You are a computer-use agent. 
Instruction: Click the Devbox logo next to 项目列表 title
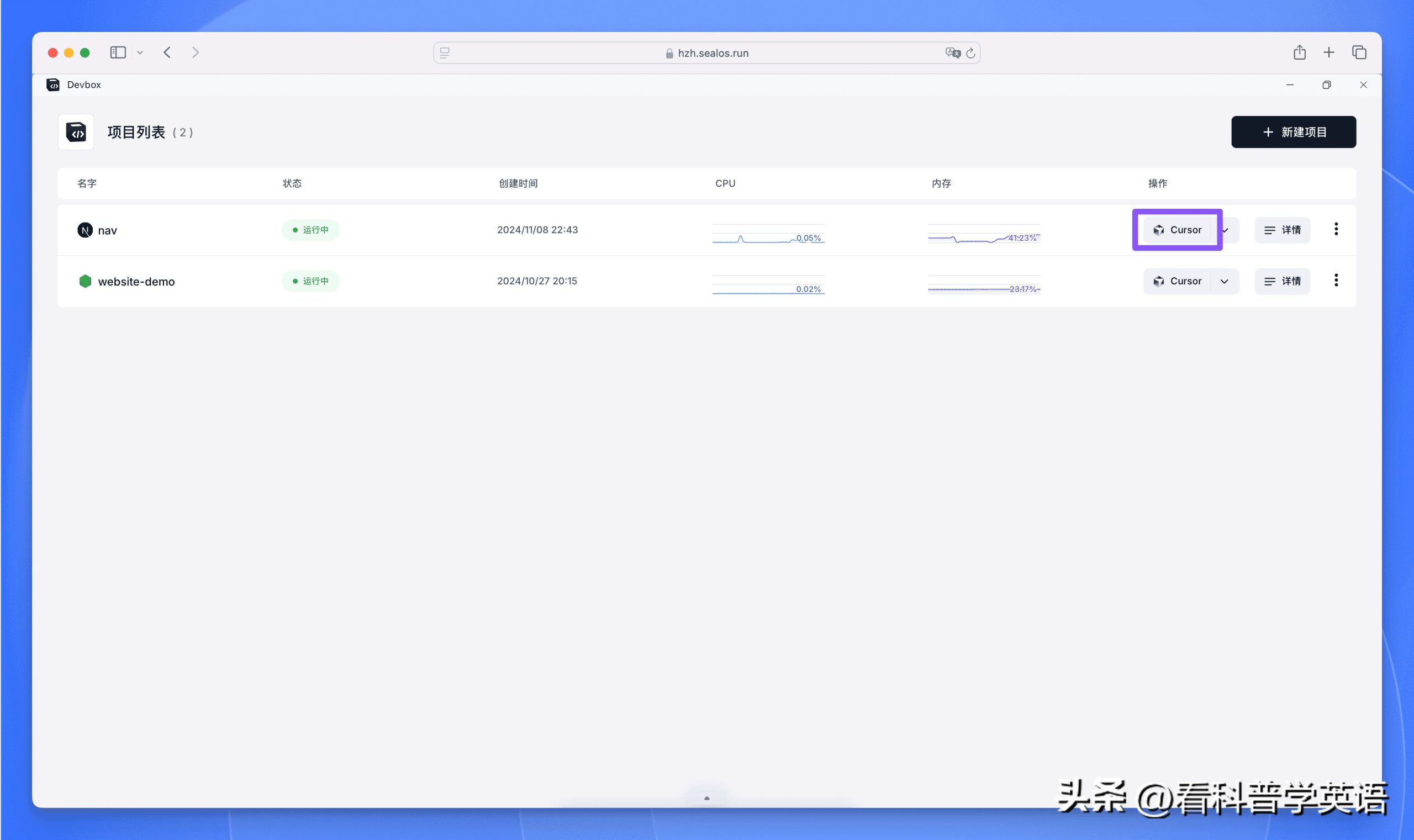pos(75,132)
